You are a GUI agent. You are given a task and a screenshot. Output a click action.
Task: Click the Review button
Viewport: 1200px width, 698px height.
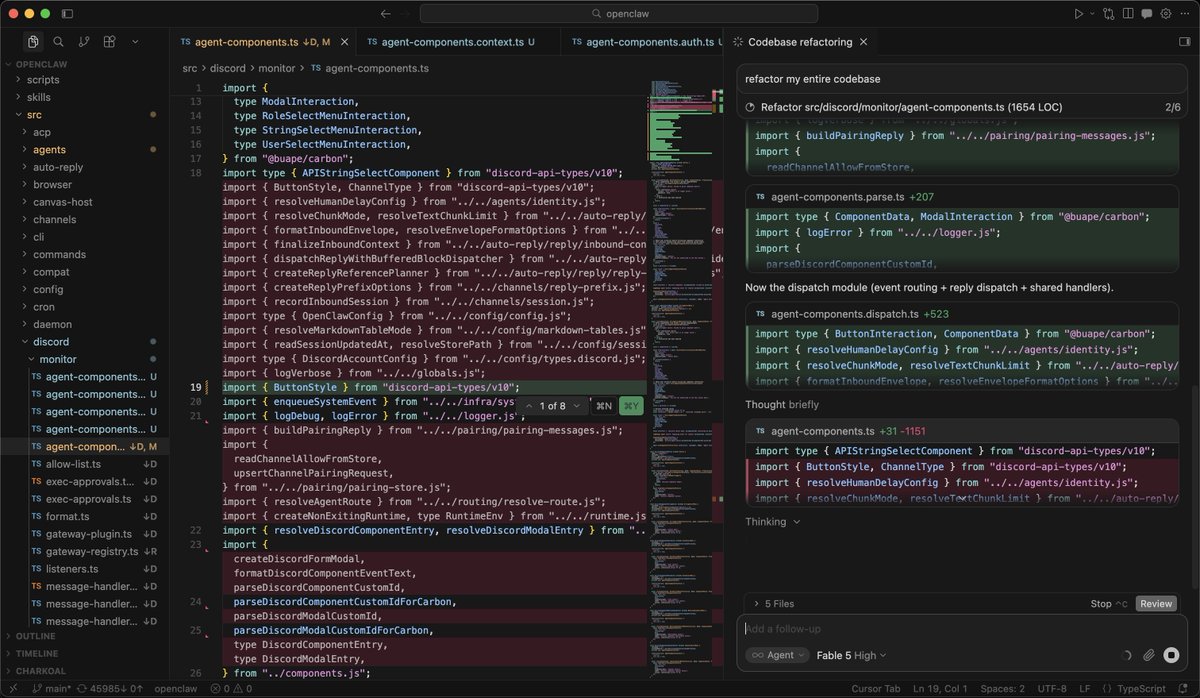pos(1156,604)
